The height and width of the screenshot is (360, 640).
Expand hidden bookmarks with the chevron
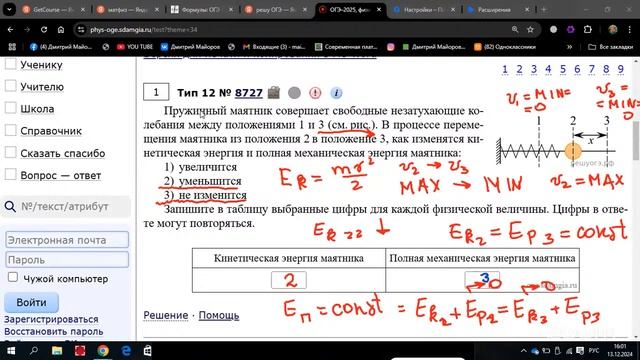click(569, 47)
